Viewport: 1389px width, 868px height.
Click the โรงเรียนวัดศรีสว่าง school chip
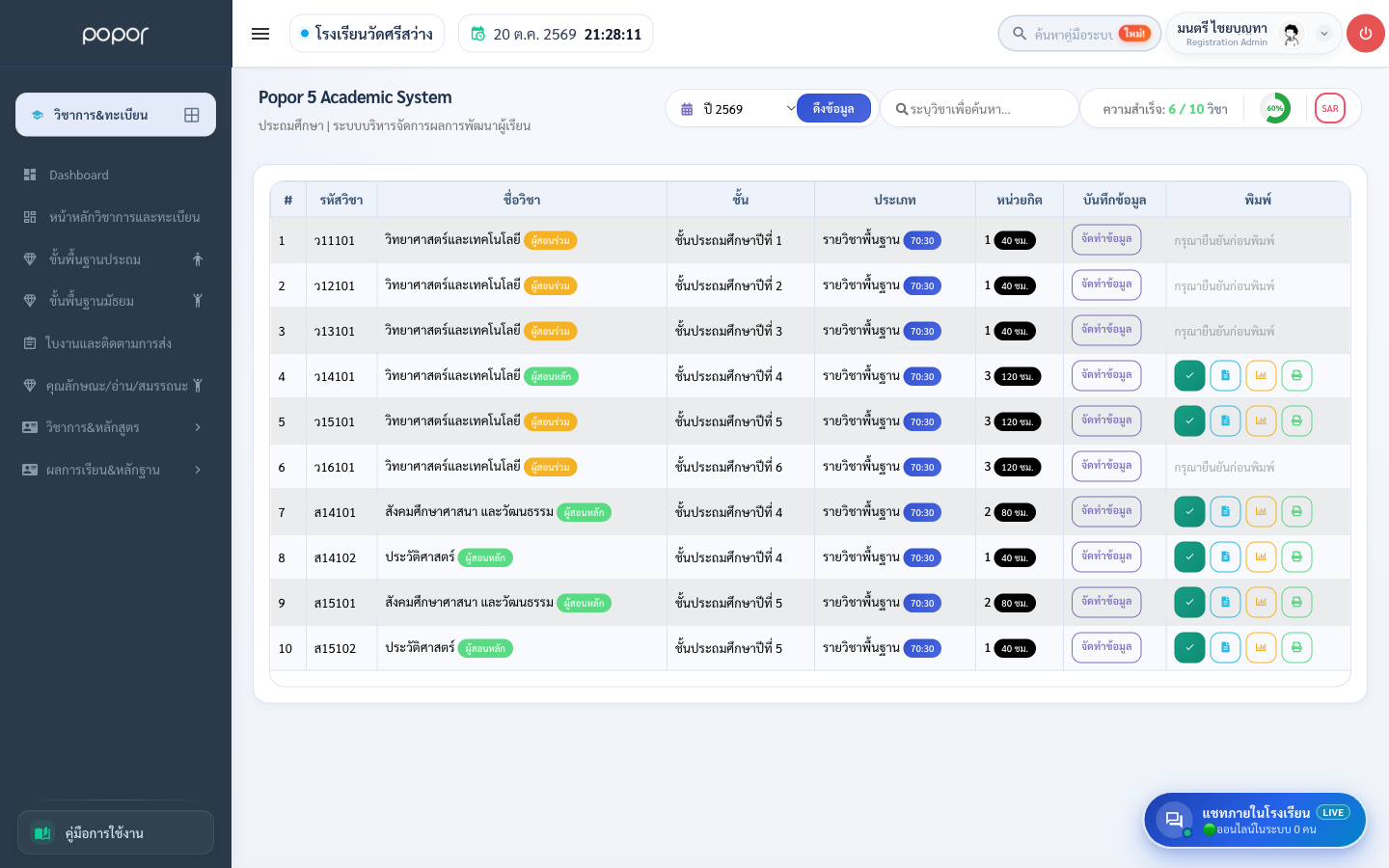pyautogui.click(x=367, y=34)
